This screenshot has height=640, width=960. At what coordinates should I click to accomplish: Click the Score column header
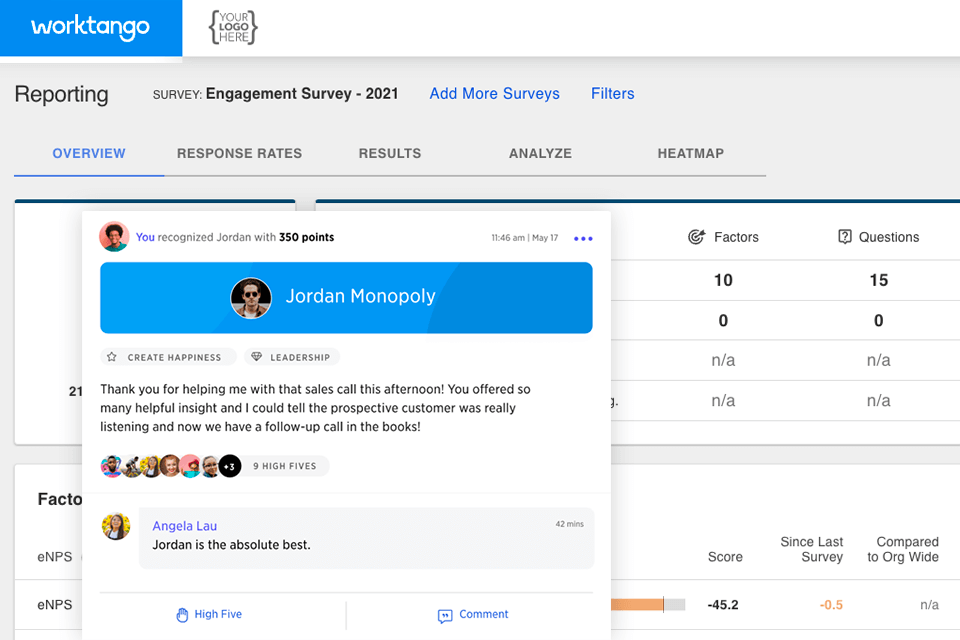(725, 557)
